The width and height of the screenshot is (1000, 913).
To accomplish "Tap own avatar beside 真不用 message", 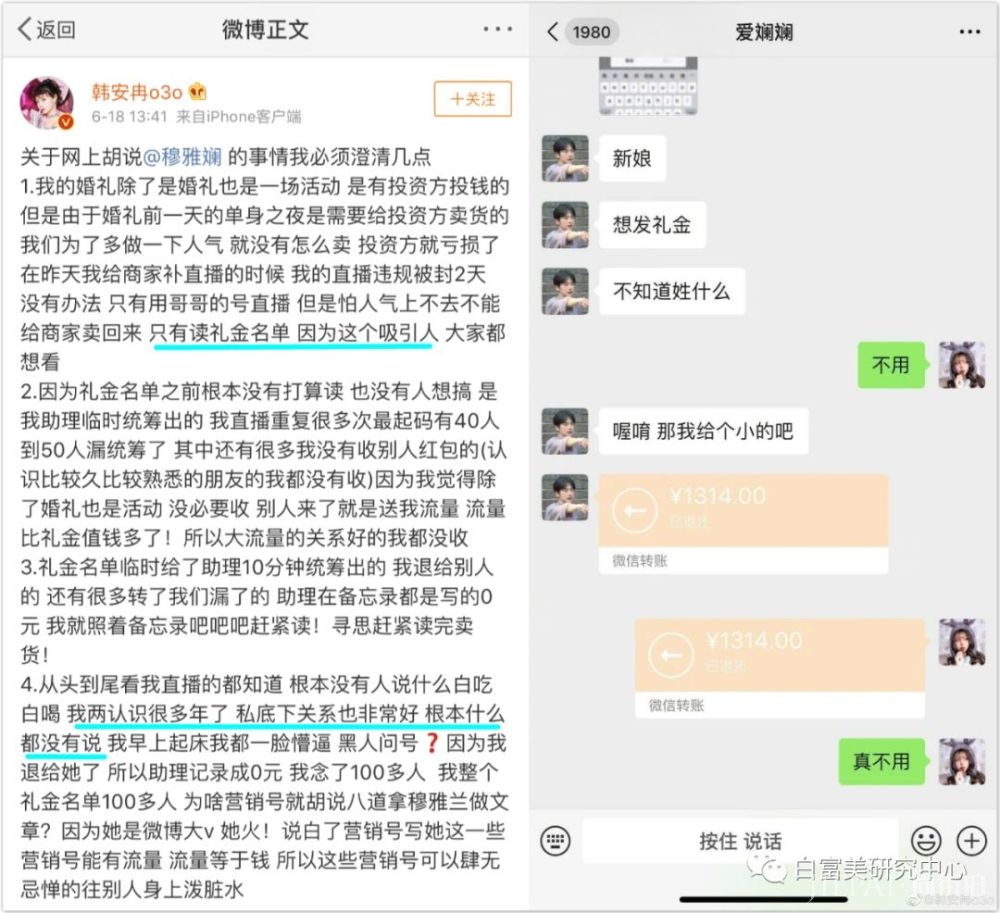I will [x=962, y=762].
